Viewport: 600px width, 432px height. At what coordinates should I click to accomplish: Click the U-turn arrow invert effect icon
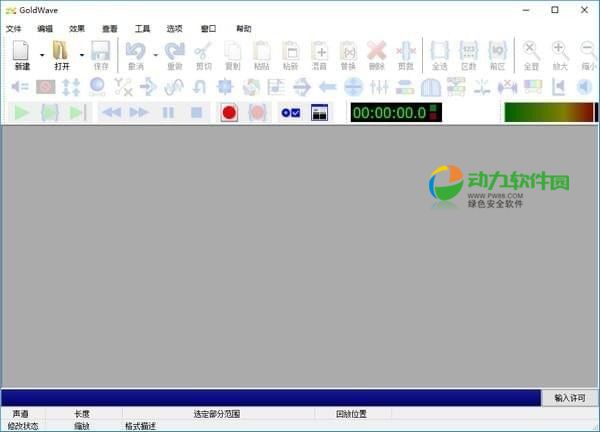point(199,87)
